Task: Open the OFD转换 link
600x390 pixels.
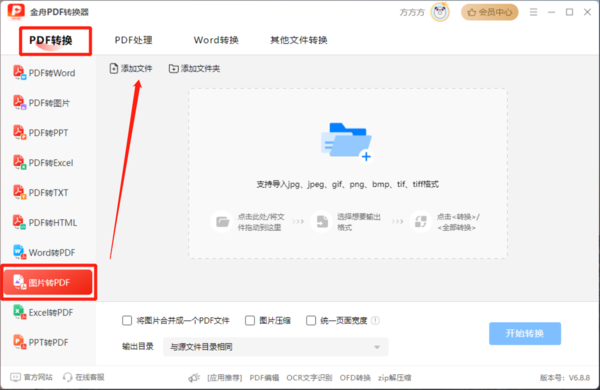Action: pos(355,378)
